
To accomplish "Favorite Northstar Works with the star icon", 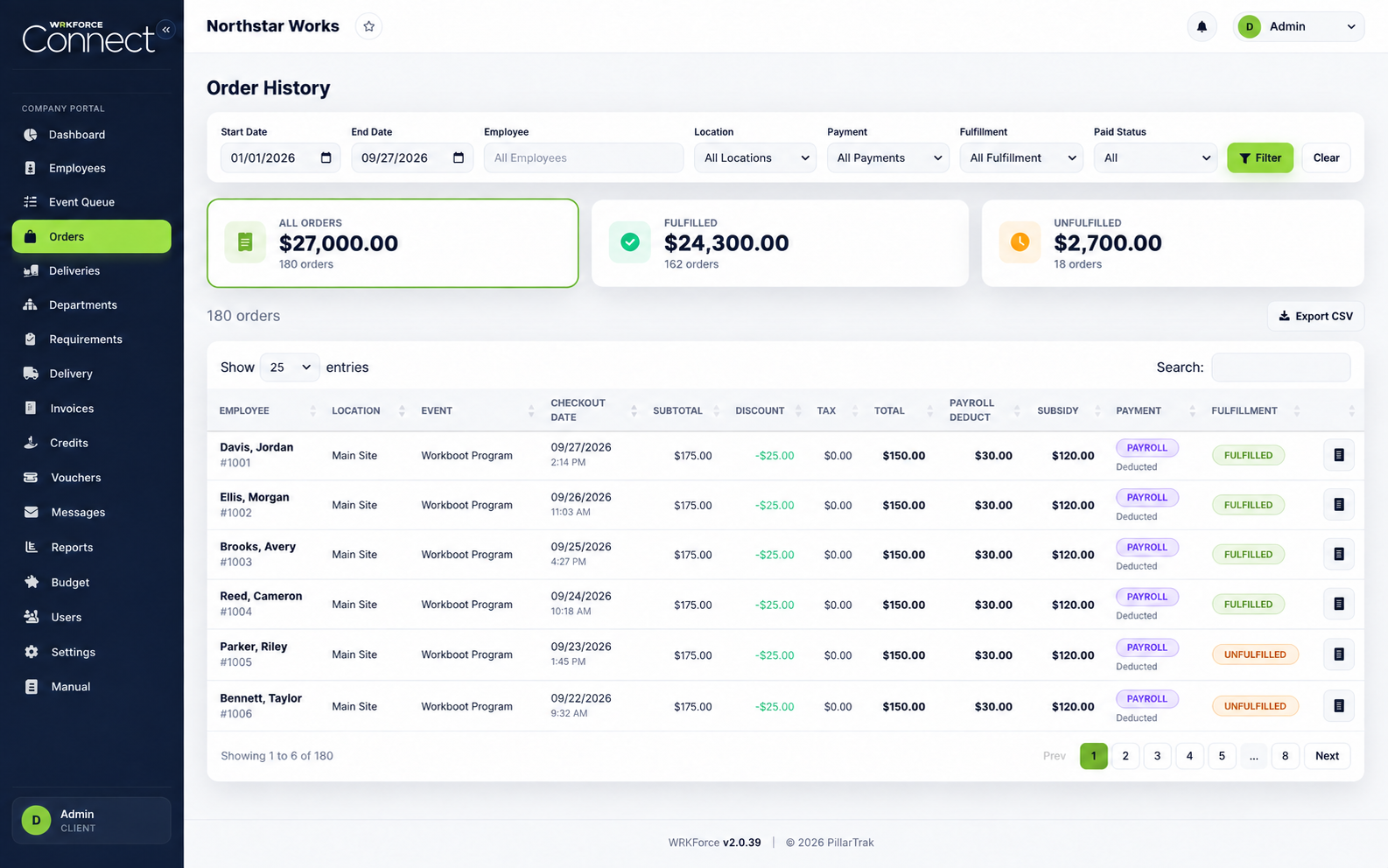I will (x=369, y=26).
